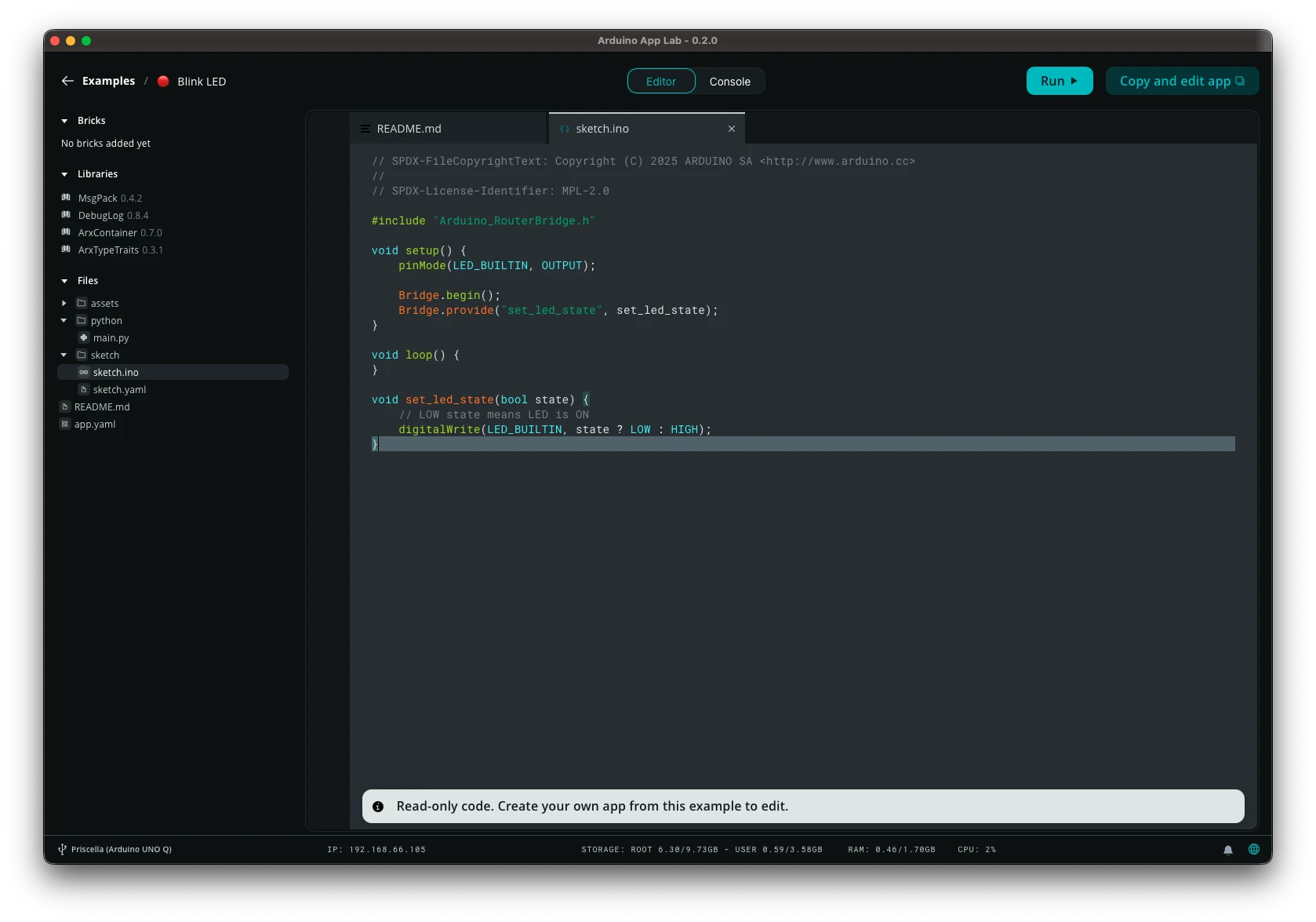Click the MsgPack library book icon
Viewport: 1316px width, 922px height.
[x=66, y=198]
